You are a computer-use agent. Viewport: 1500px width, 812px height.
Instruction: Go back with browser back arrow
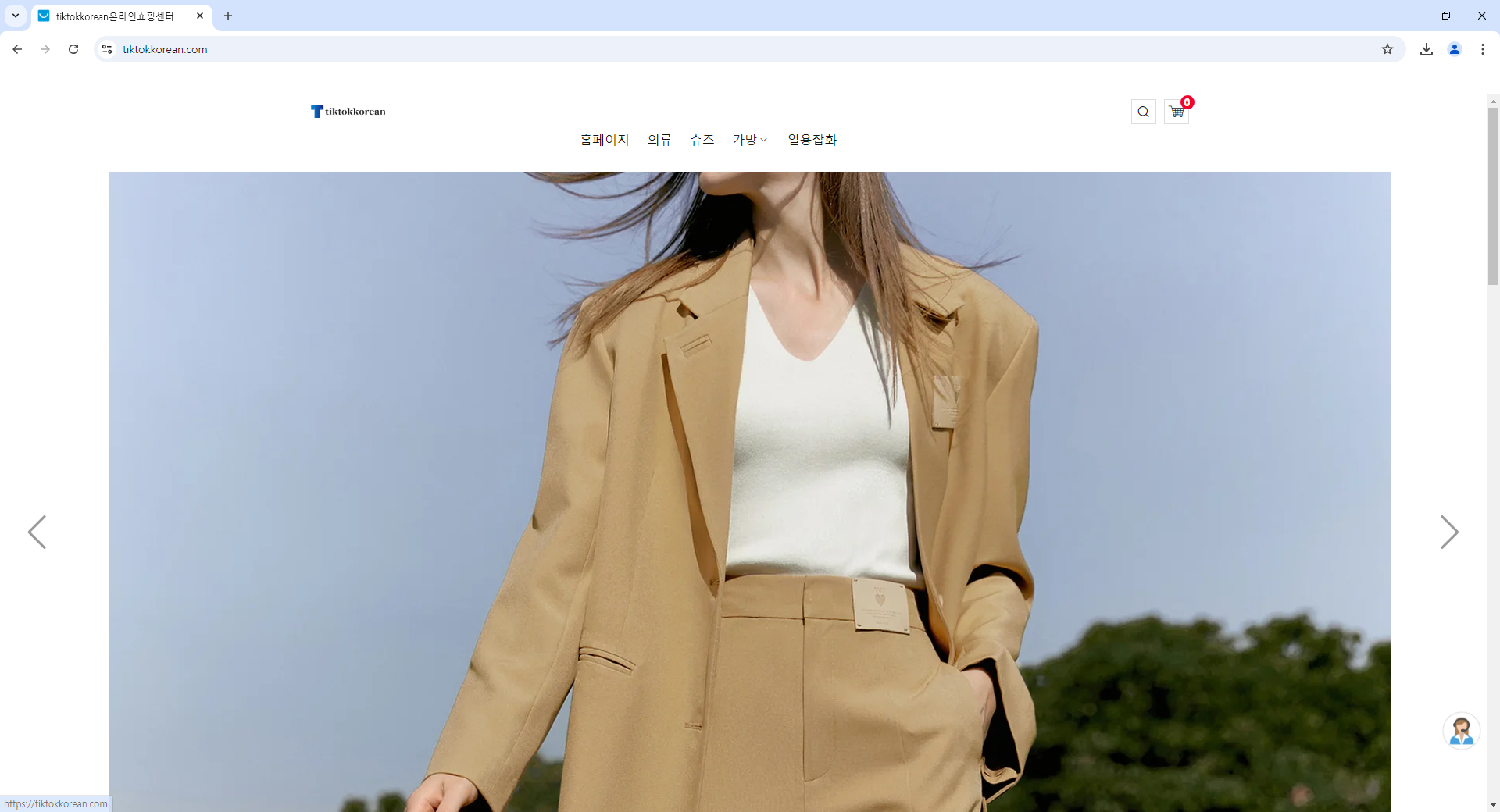(x=17, y=49)
